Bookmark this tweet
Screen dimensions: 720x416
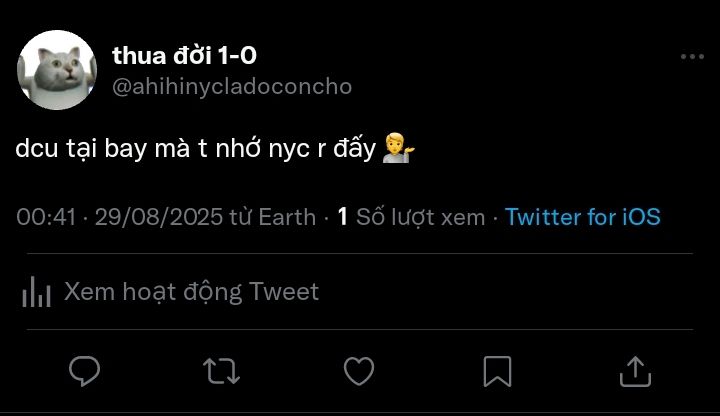497,371
